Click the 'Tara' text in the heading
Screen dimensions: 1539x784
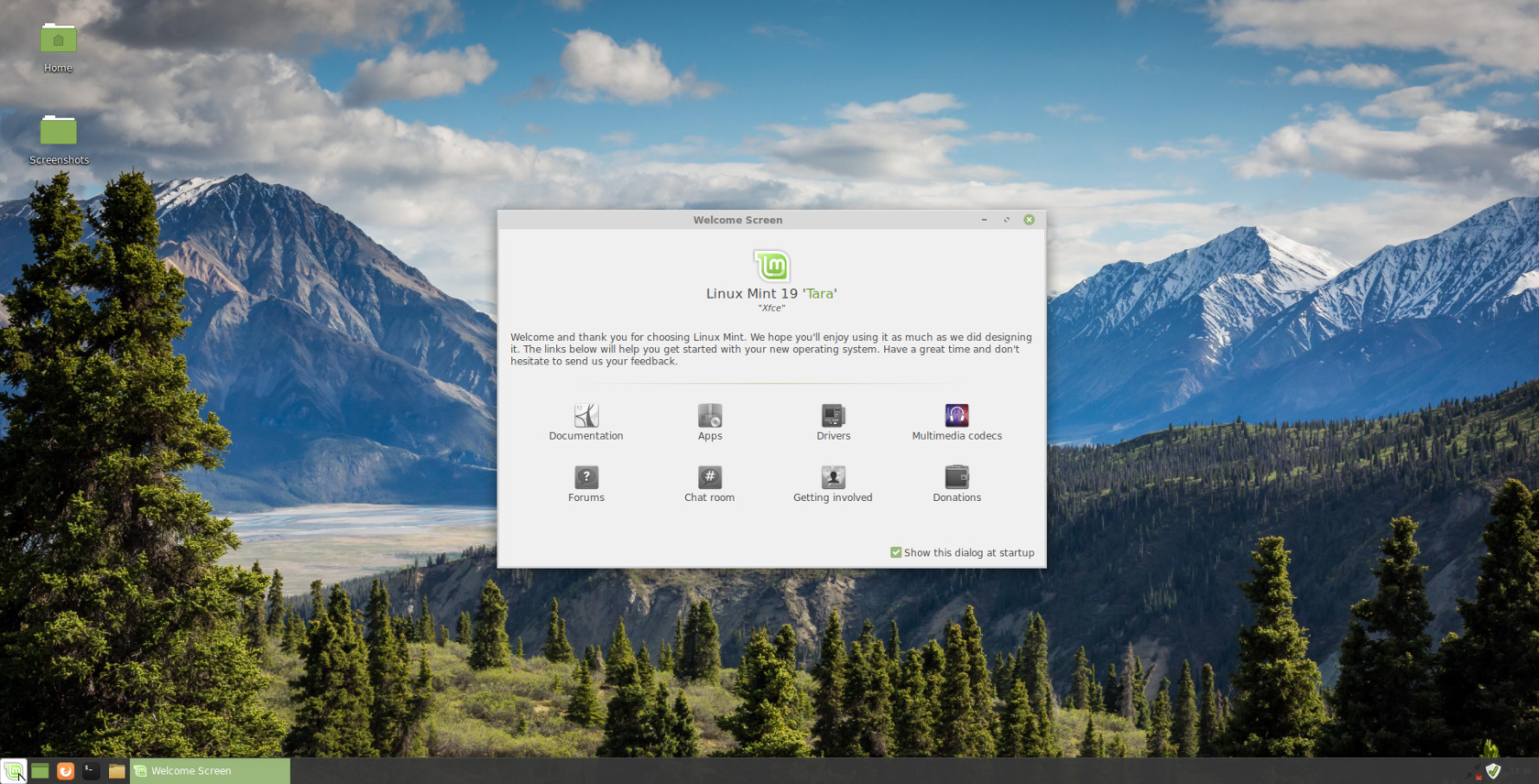coord(820,294)
